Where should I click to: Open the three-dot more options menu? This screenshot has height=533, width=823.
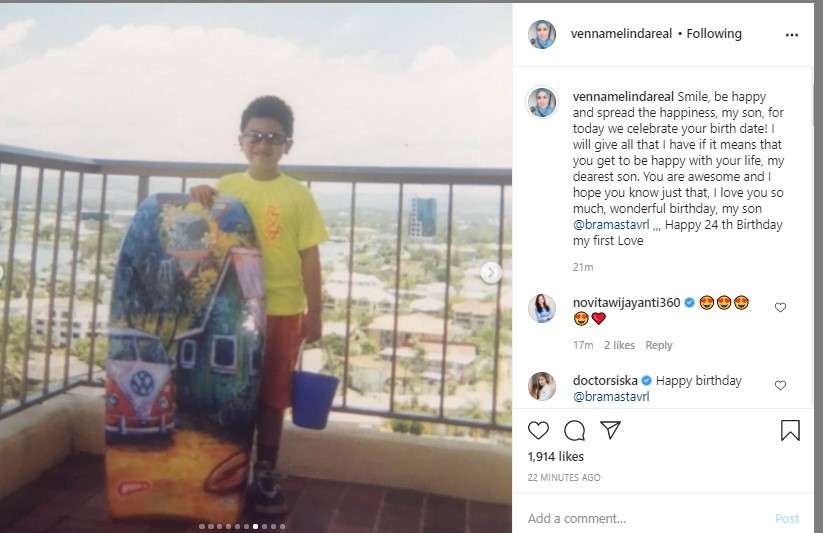[x=792, y=35]
